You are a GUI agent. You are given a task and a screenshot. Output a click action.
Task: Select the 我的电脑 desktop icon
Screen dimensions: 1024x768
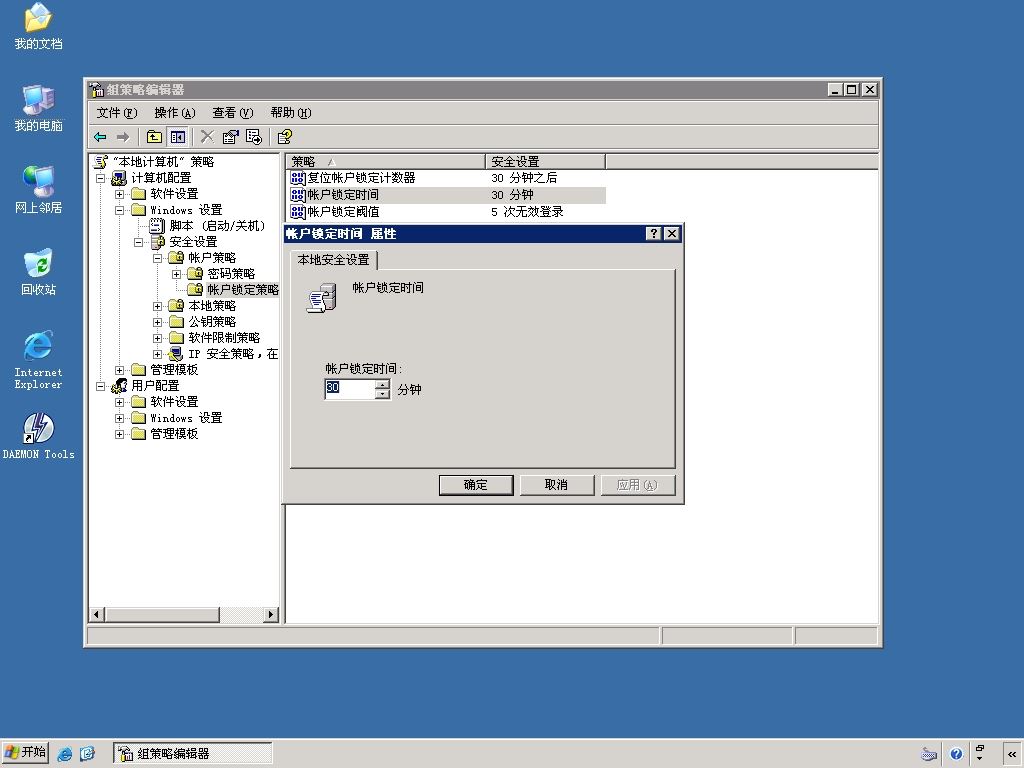pos(38,108)
